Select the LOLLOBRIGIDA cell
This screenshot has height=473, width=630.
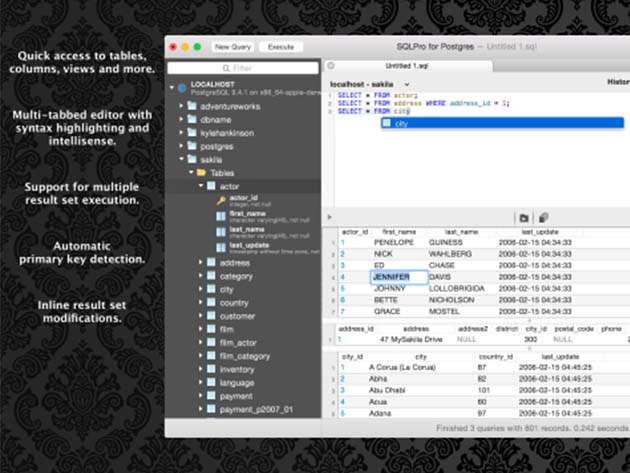pos(457,289)
